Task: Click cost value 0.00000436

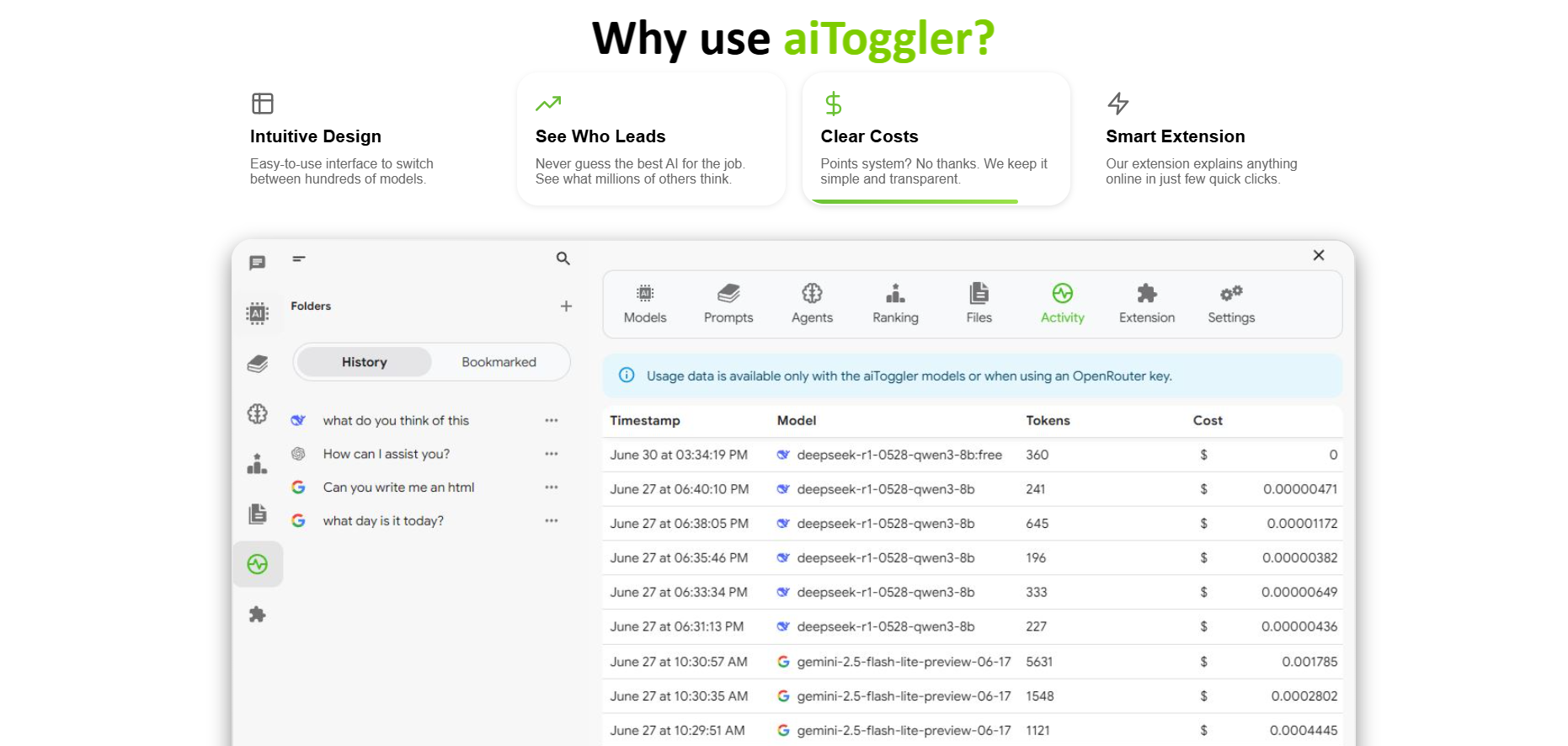Action: click(1299, 627)
